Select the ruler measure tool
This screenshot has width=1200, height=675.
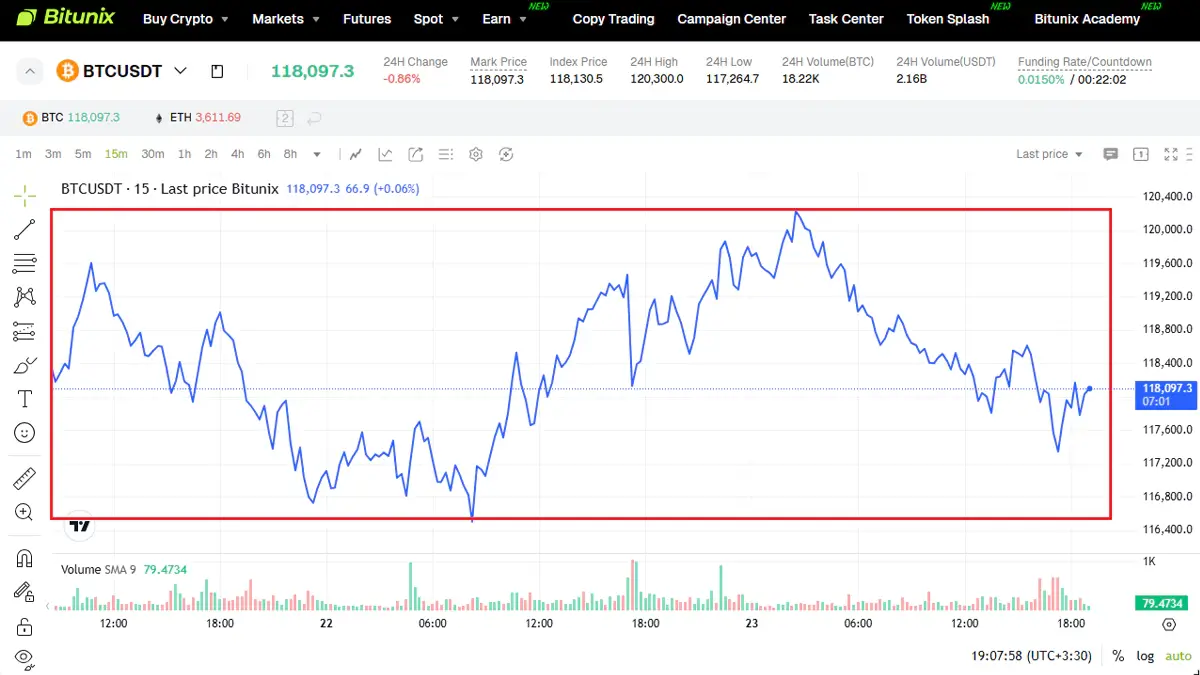coord(24,478)
